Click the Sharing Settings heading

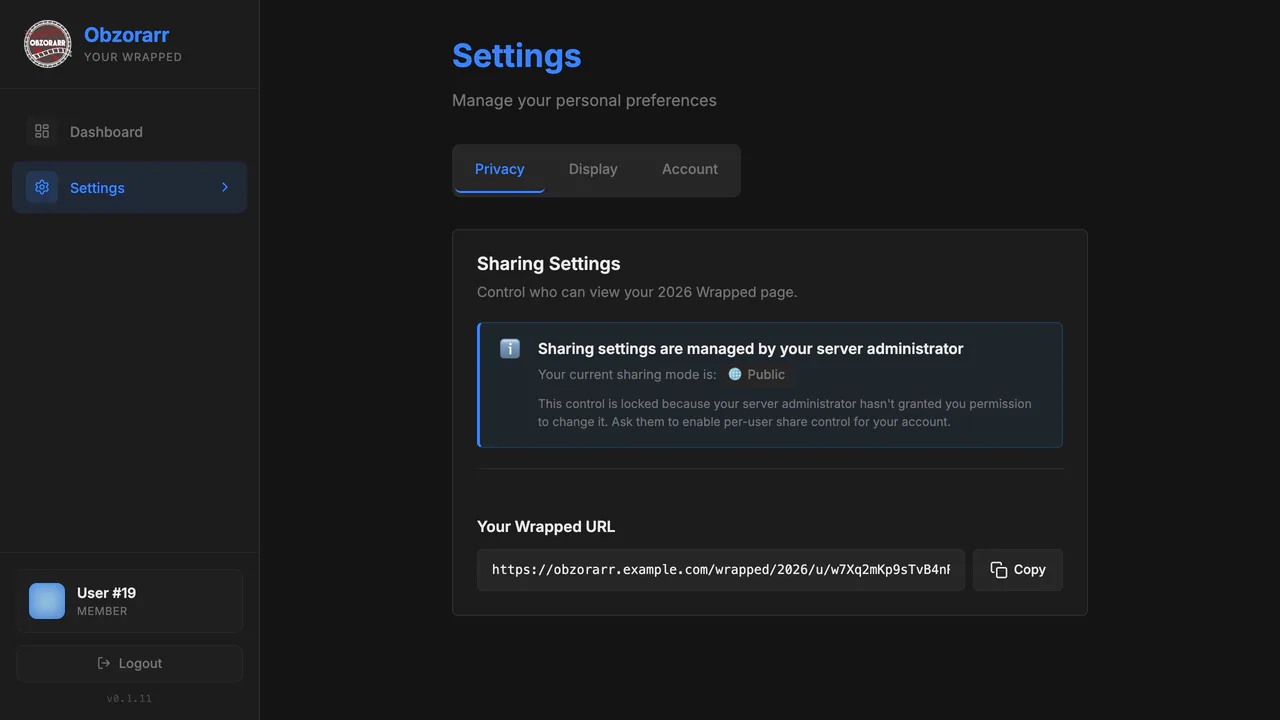(549, 264)
